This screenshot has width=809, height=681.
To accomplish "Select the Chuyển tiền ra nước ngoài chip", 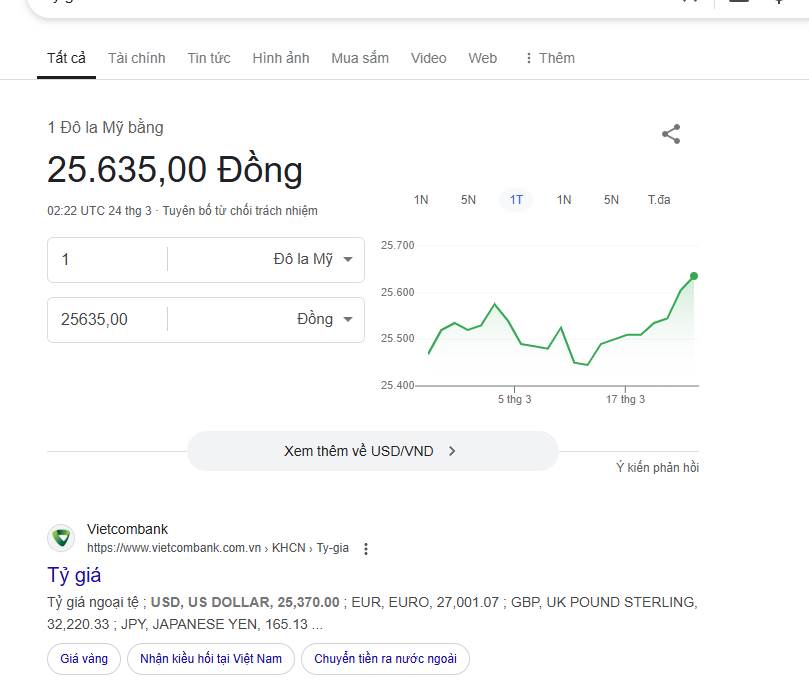I will [385, 659].
